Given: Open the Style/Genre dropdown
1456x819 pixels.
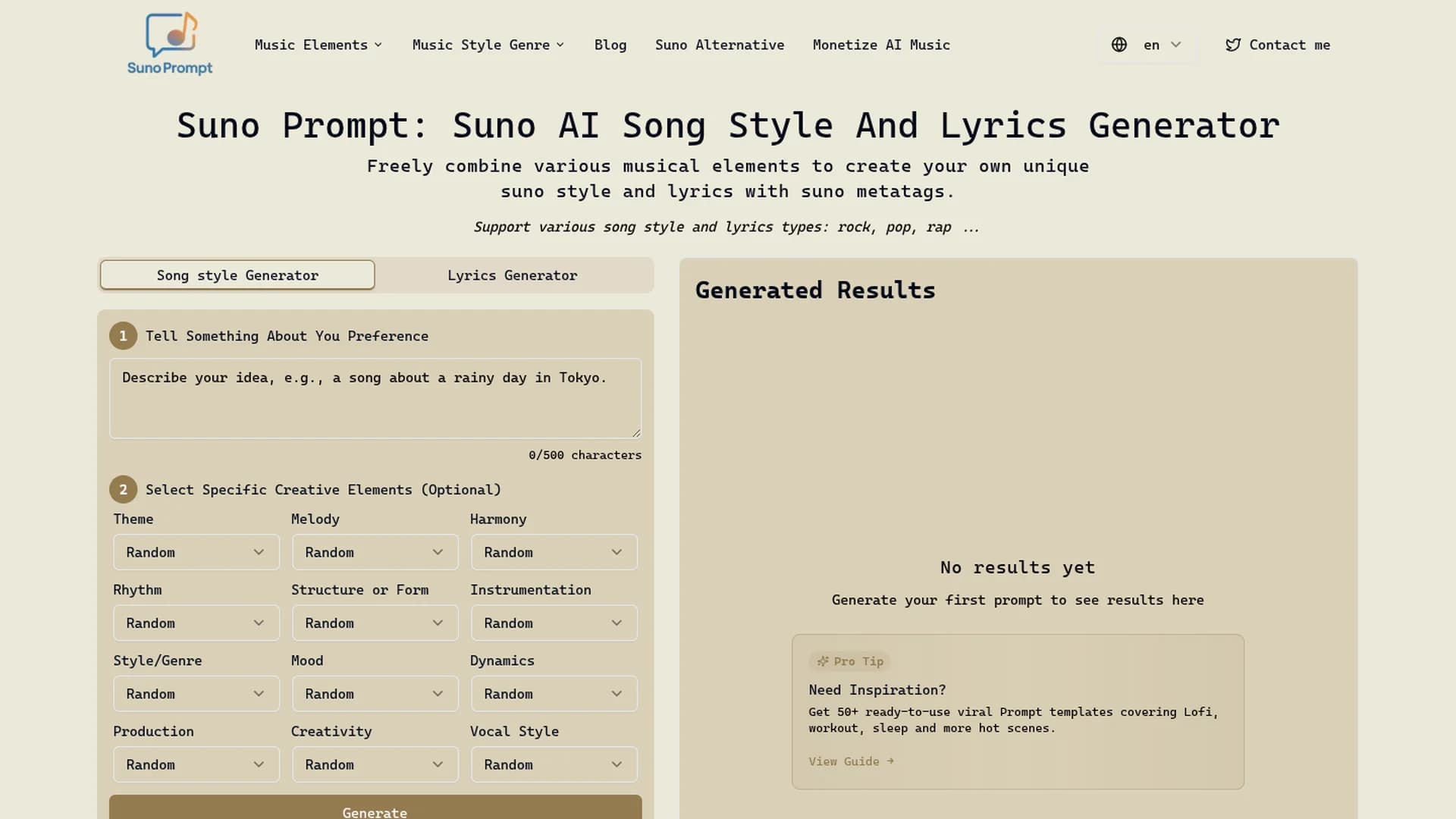Looking at the screenshot, I should (x=196, y=694).
